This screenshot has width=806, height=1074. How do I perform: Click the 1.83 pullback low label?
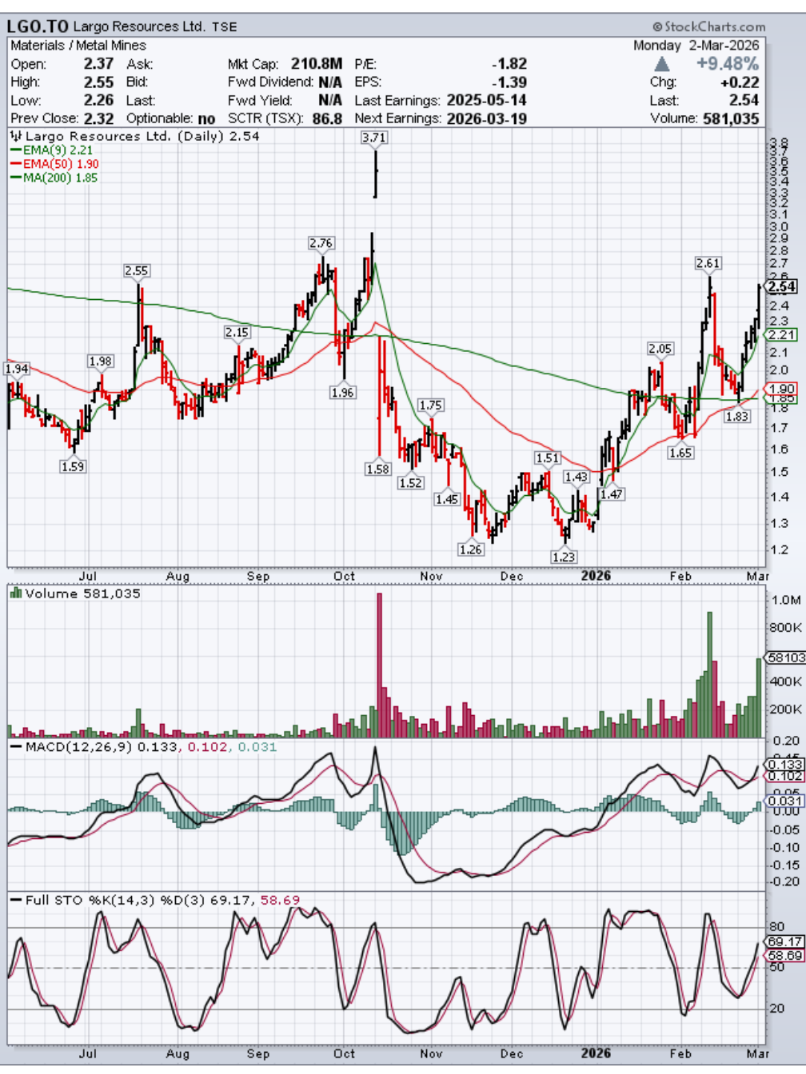737,416
